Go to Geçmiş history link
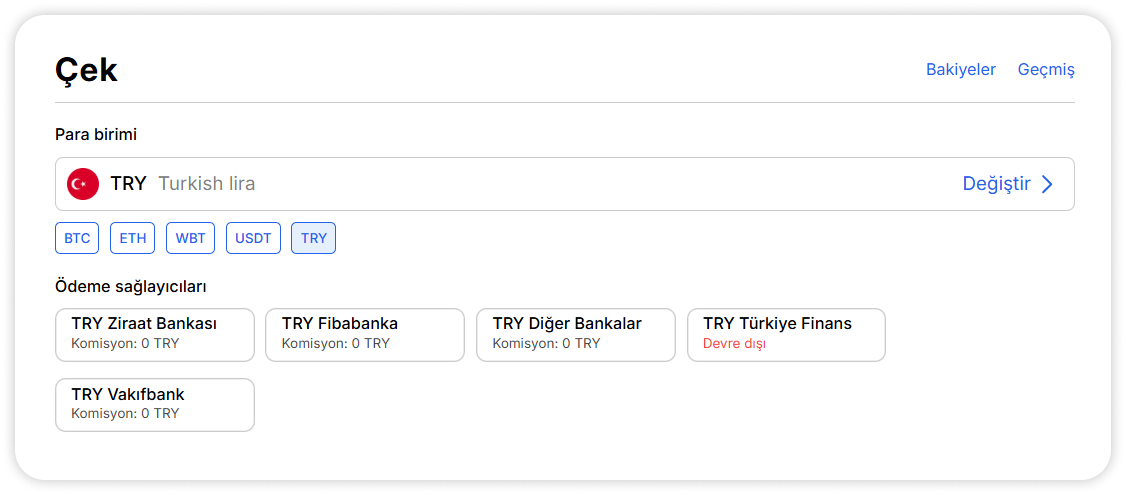Screen dimensions: 1126x495 click(x=1046, y=69)
